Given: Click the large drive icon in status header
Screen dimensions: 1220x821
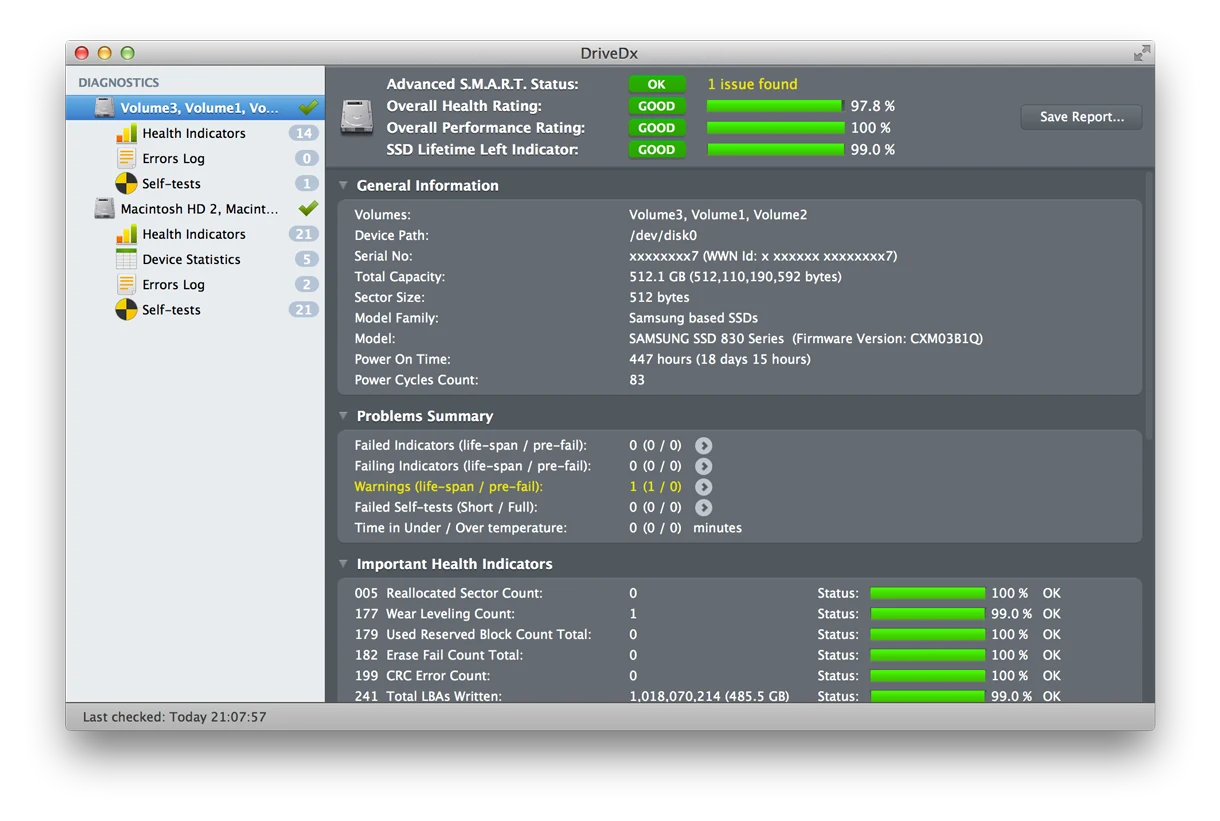Looking at the screenshot, I should coord(357,117).
